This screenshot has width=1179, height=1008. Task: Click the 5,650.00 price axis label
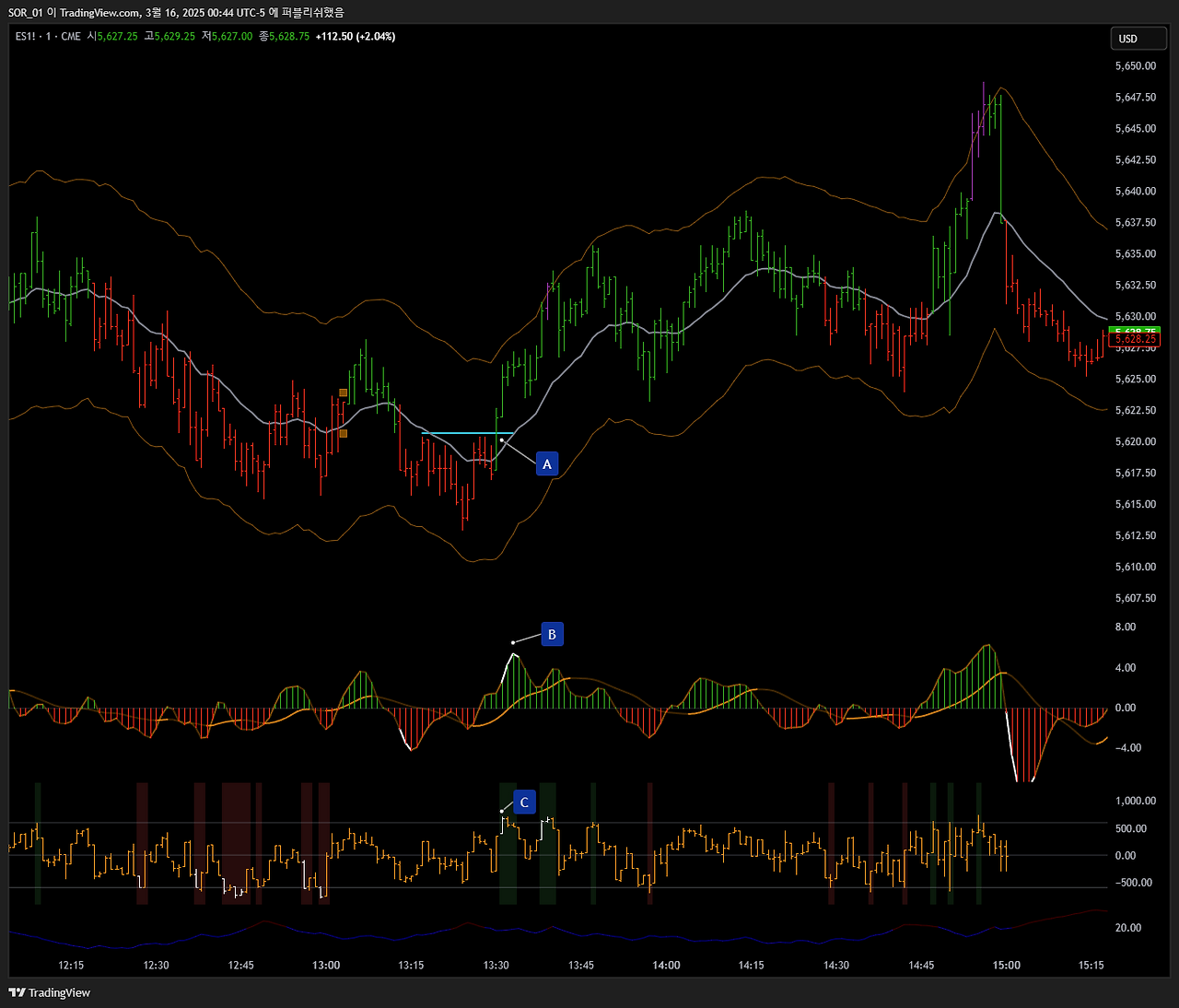tap(1135, 66)
